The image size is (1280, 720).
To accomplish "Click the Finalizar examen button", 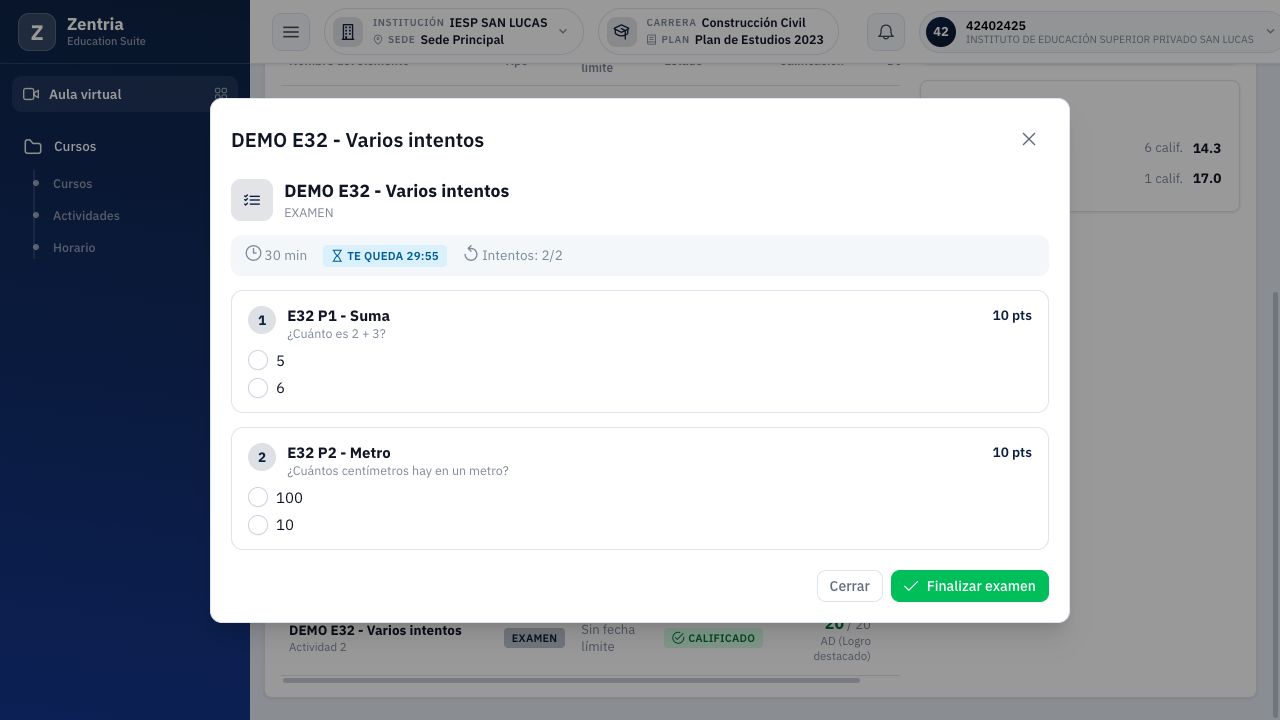I will click(x=970, y=586).
